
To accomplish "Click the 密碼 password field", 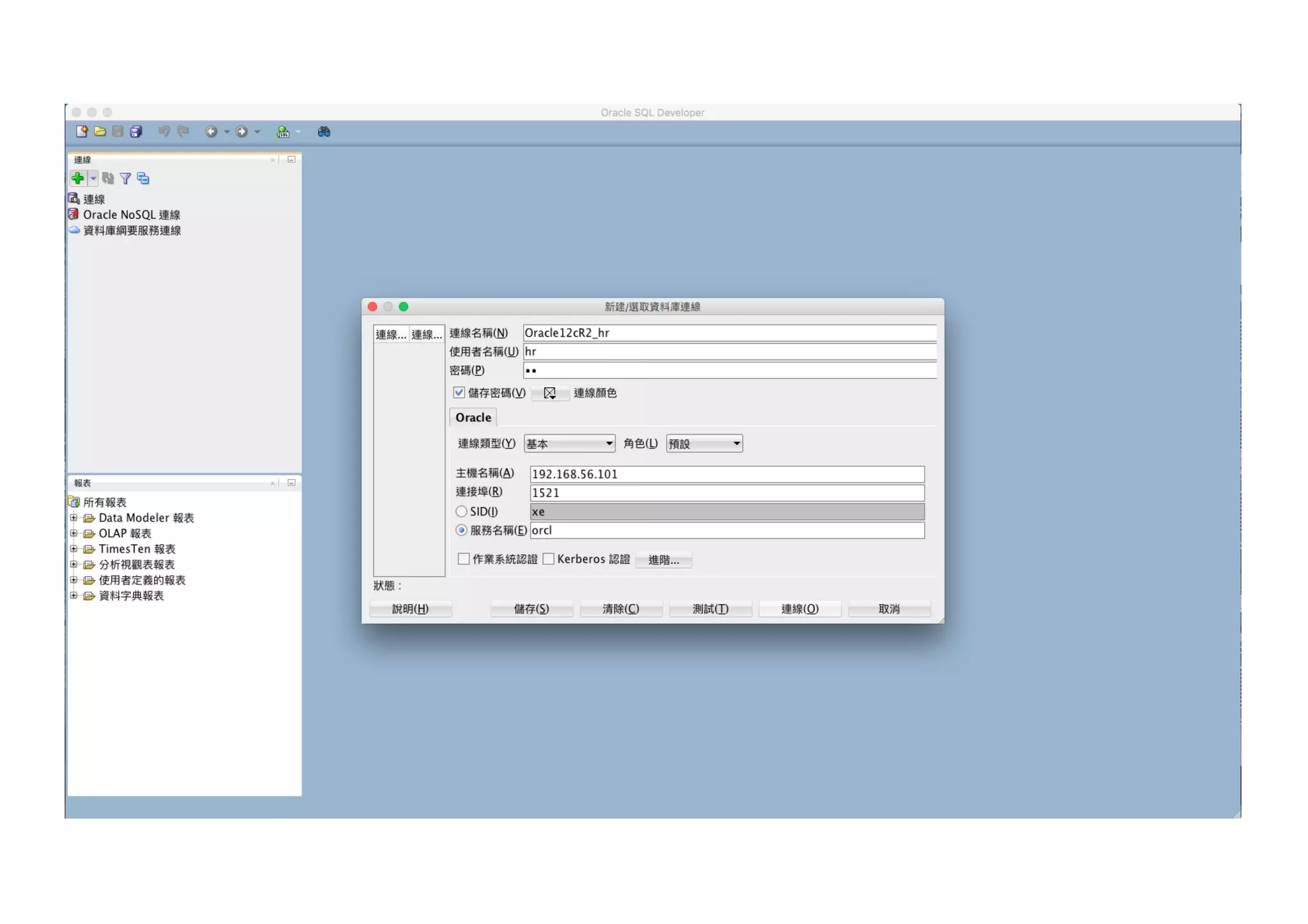I will [x=730, y=370].
